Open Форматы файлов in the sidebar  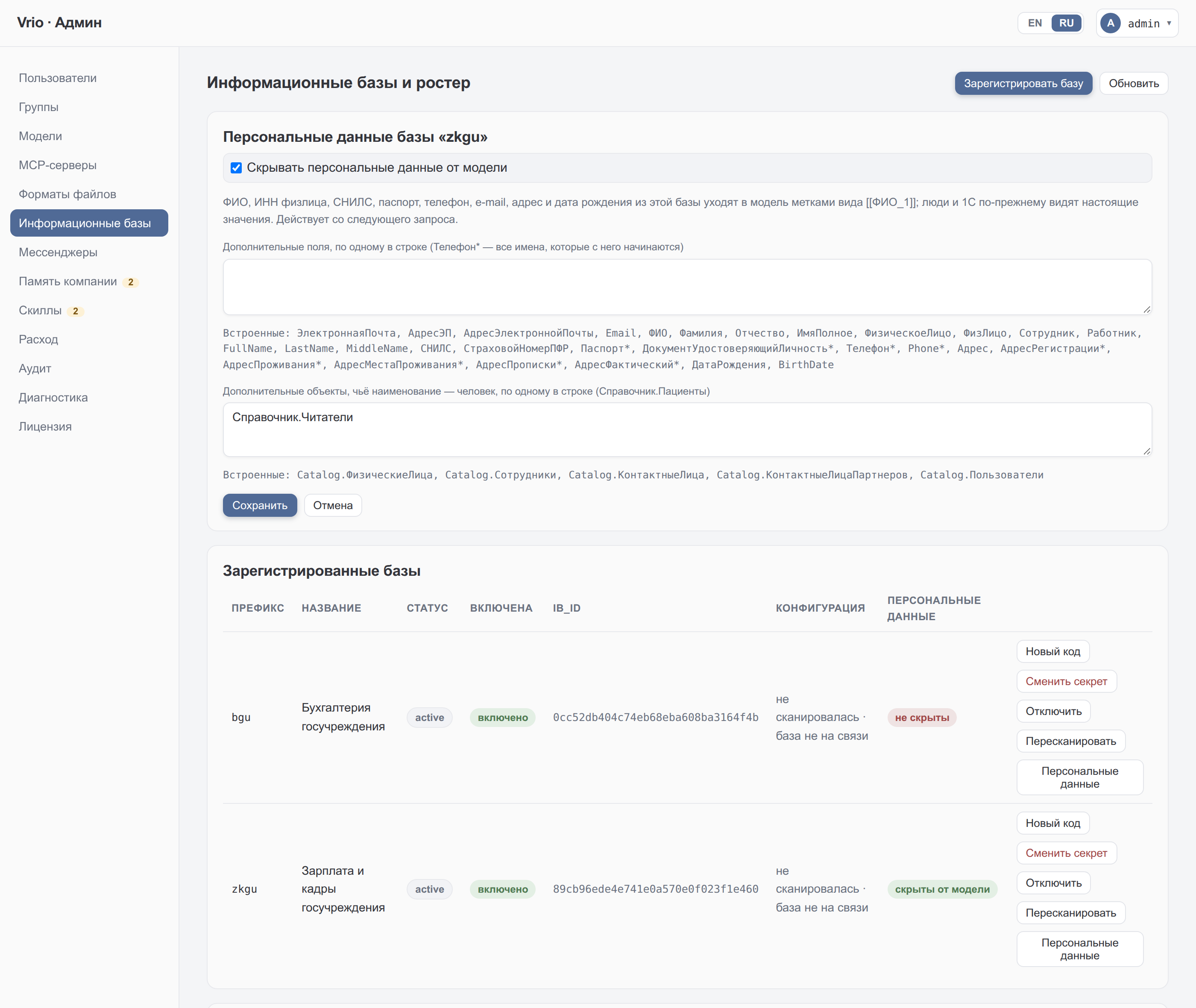(89, 194)
